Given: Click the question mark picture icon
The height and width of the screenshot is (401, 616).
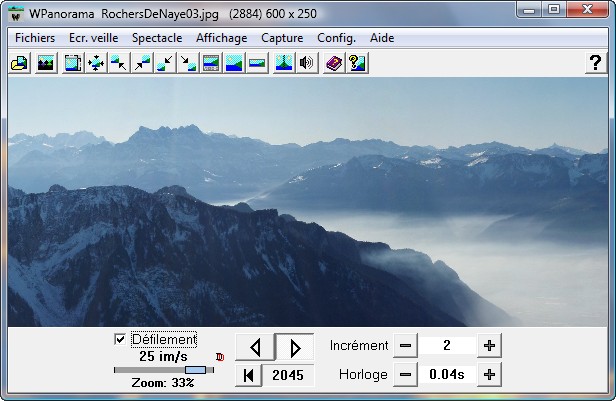Looking at the screenshot, I should (357, 63).
